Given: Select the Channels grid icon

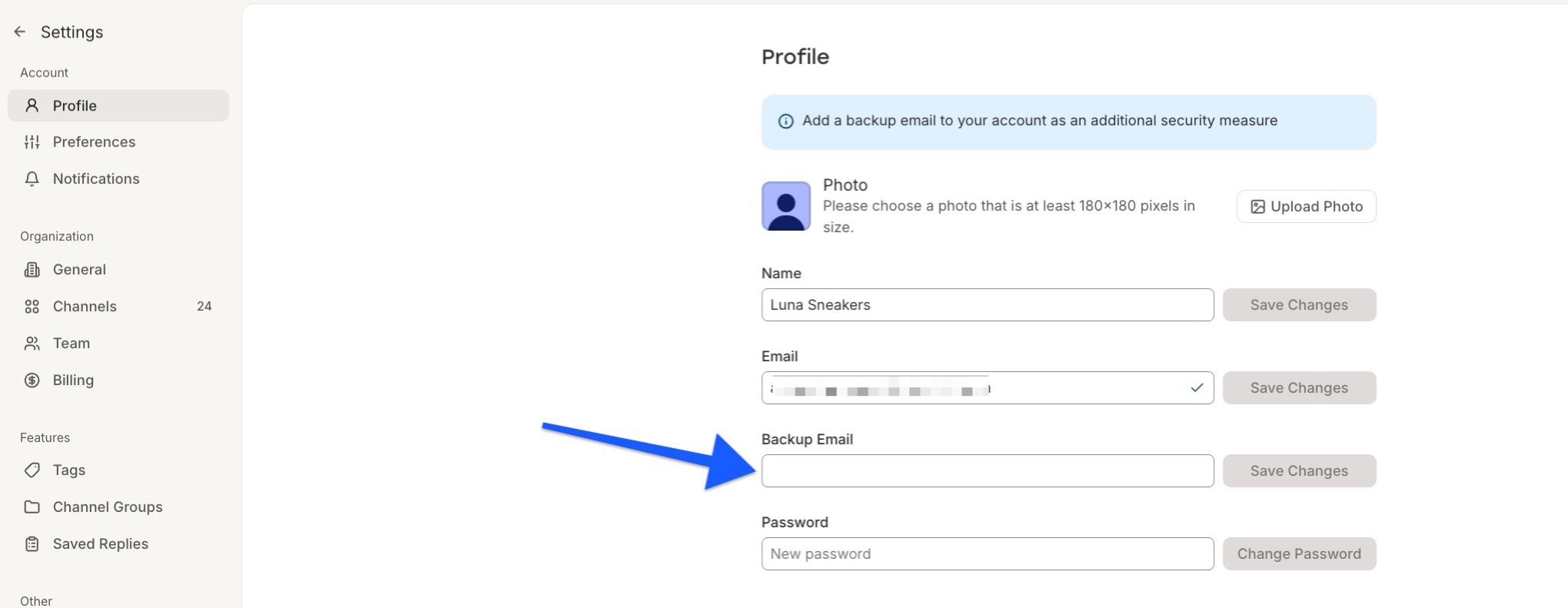Looking at the screenshot, I should [x=32, y=306].
